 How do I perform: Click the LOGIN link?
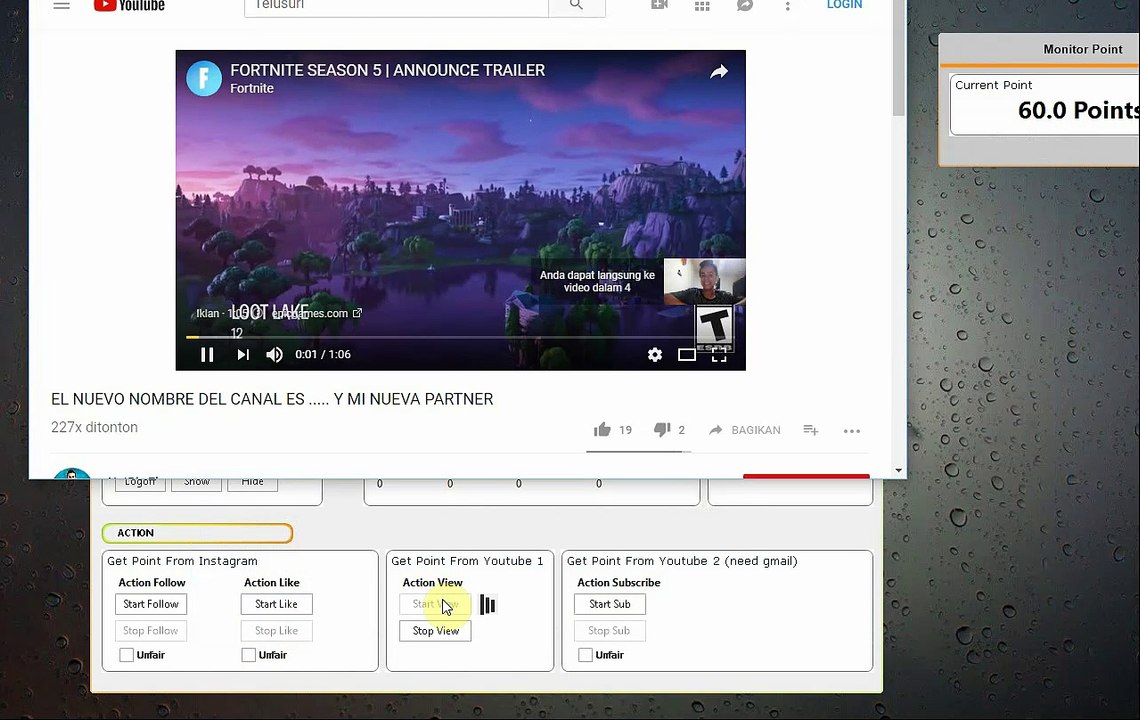pyautogui.click(x=844, y=4)
